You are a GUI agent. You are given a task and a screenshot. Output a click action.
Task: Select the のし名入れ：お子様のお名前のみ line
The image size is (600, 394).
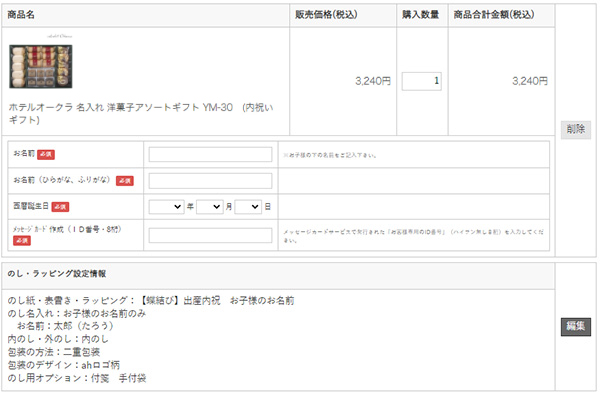77,313
